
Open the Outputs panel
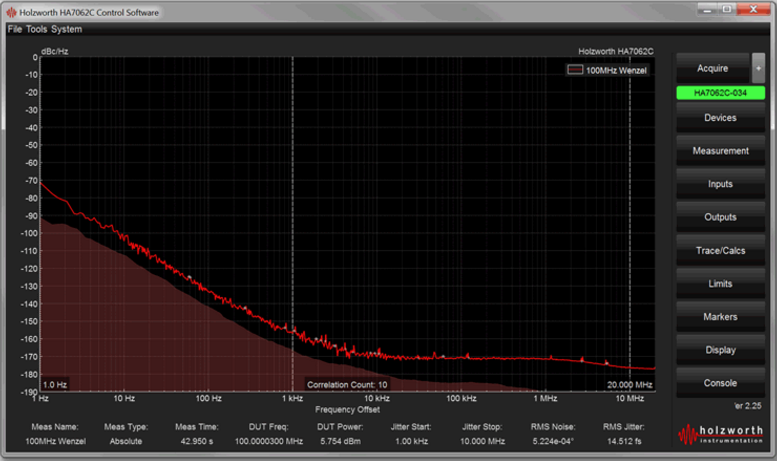pos(720,218)
